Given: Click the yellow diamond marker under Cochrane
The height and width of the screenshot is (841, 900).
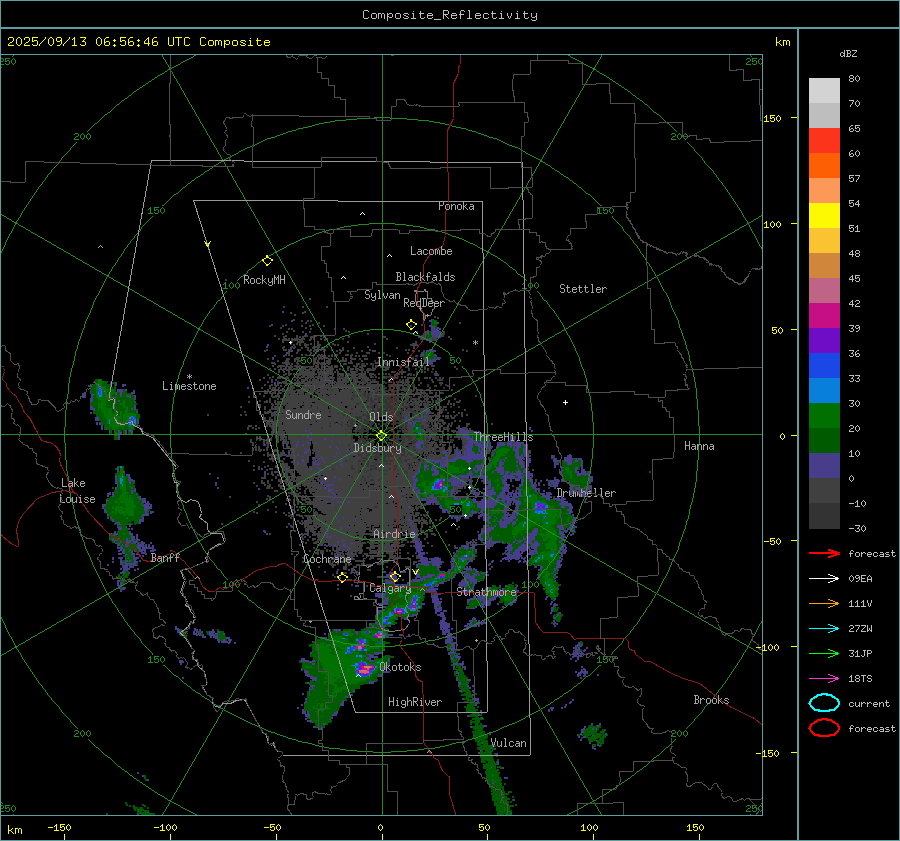Looking at the screenshot, I should pos(343,577).
